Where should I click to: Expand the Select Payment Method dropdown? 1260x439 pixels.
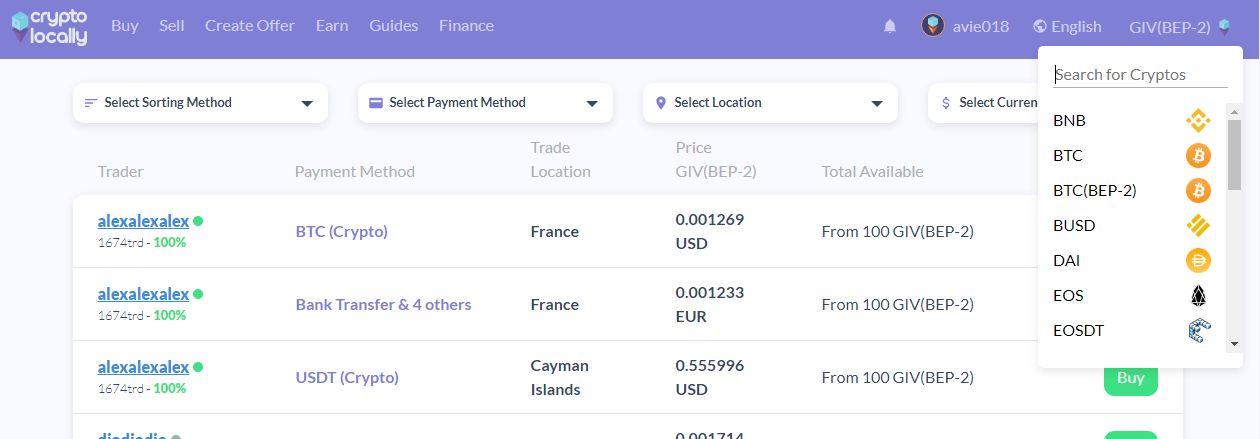click(x=485, y=103)
